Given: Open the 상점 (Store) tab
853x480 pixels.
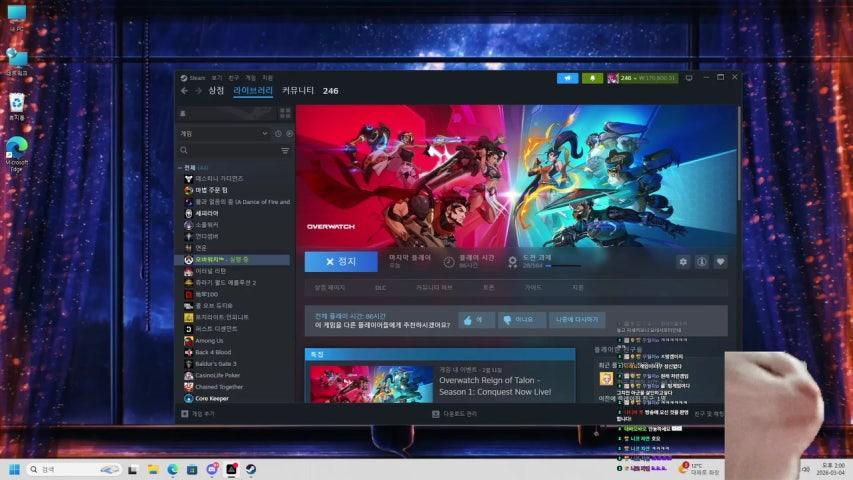Looking at the screenshot, I should pyautogui.click(x=216, y=90).
